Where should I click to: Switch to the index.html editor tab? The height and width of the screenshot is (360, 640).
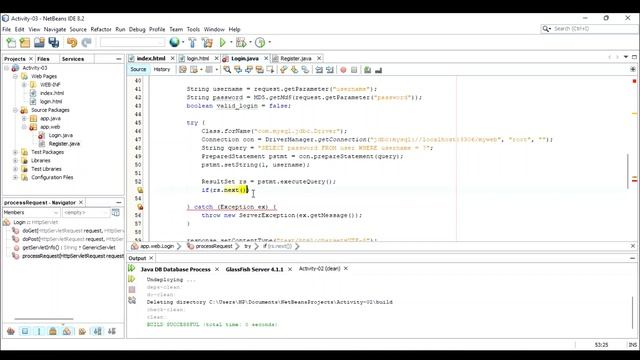tap(151, 58)
